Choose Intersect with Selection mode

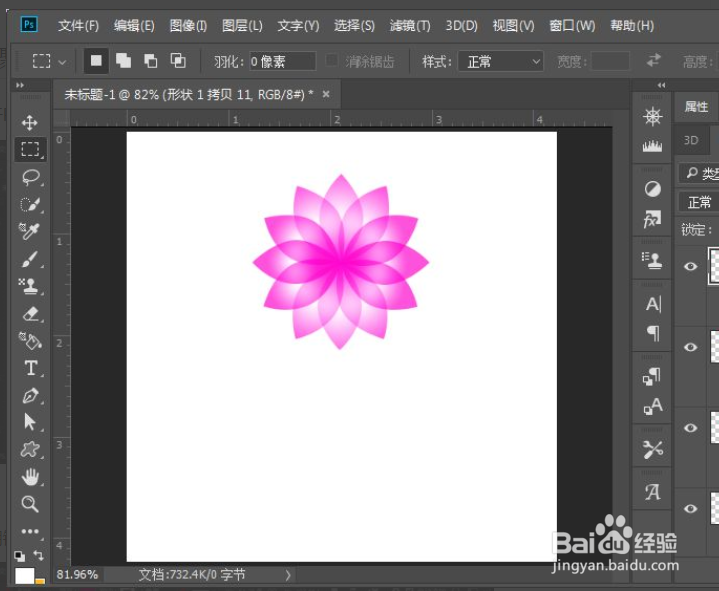pyautogui.click(x=178, y=61)
